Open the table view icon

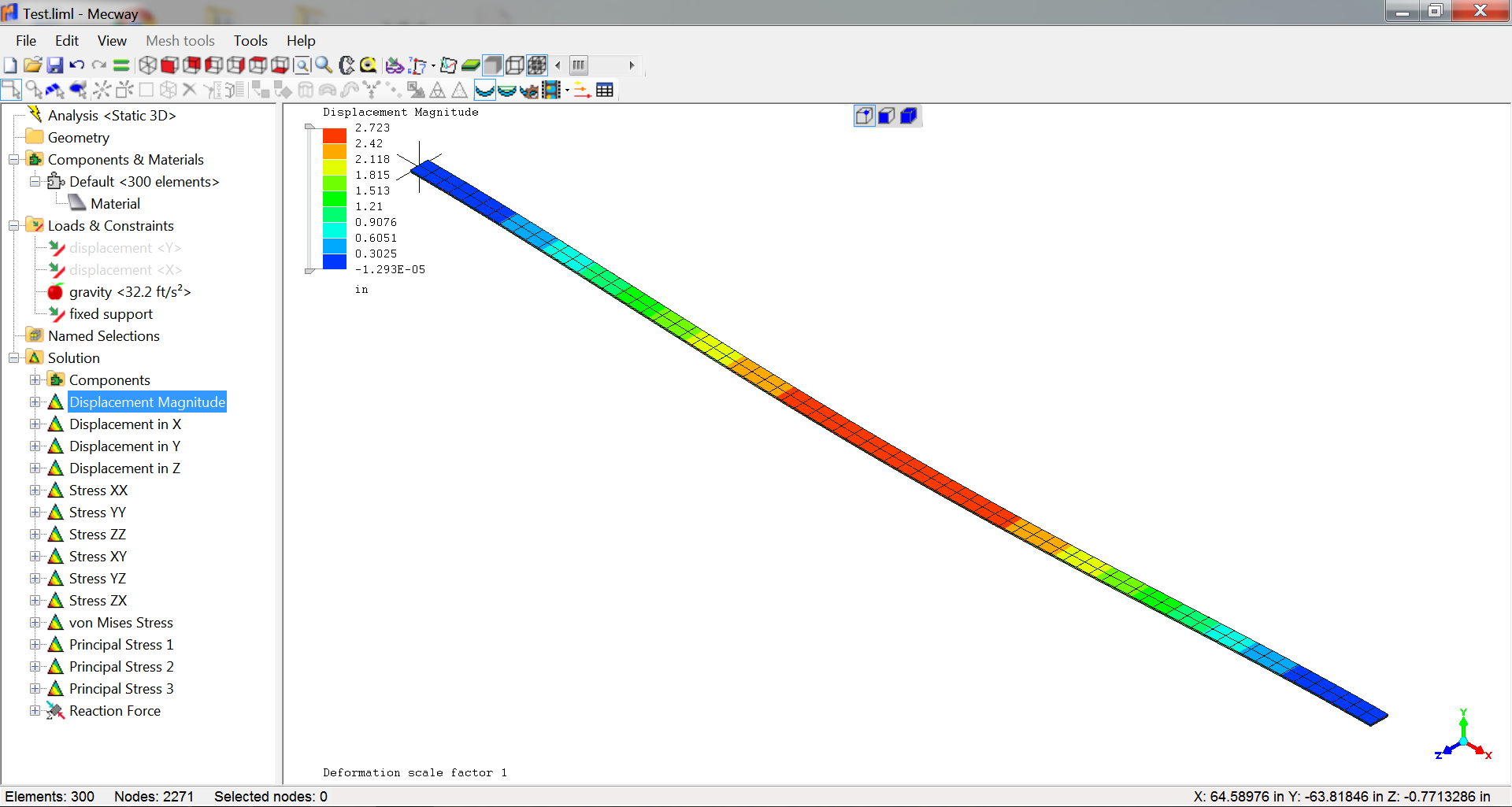tap(605, 90)
